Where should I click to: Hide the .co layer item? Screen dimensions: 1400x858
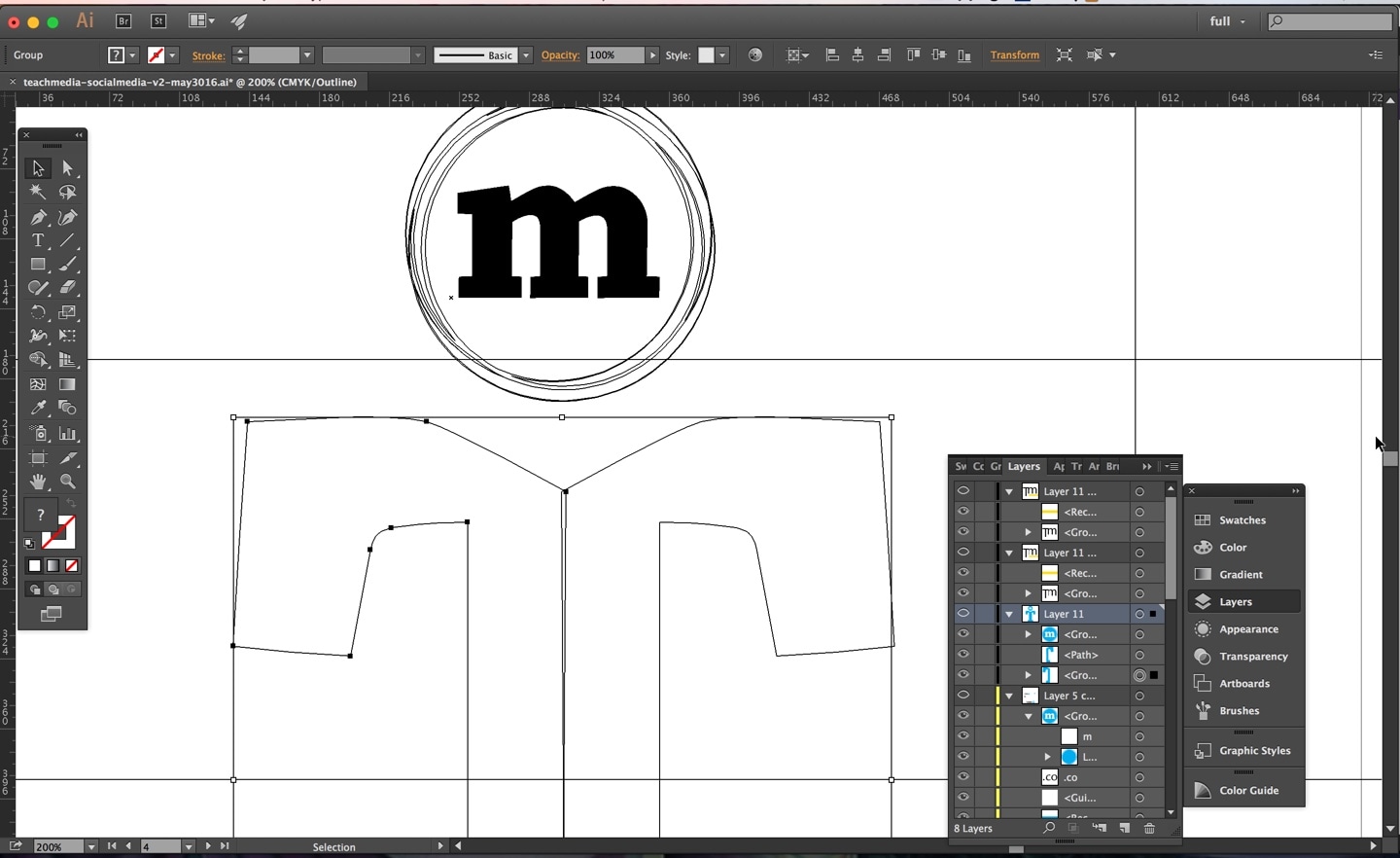tap(962, 777)
